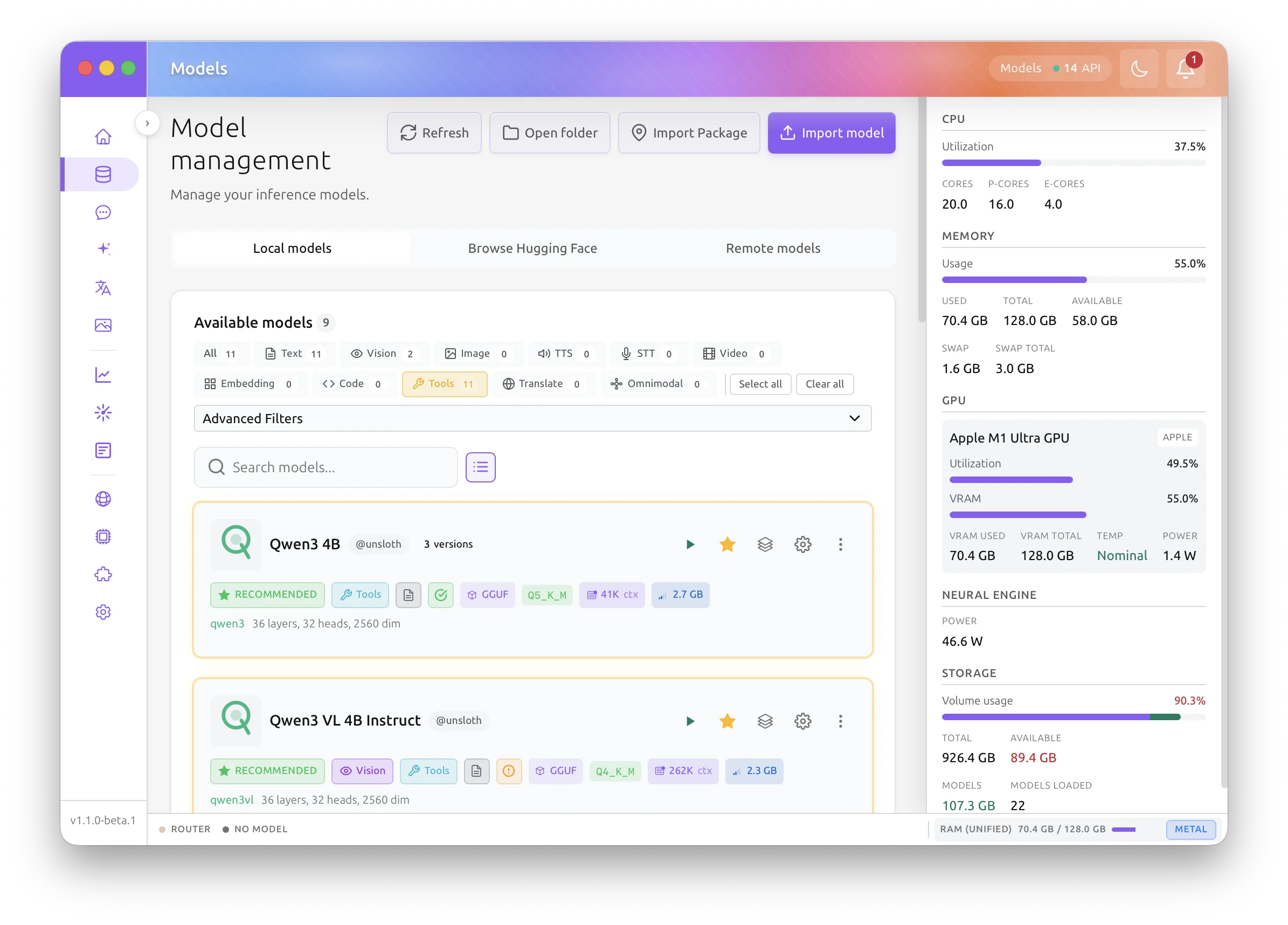This screenshot has height=925, width=1288.
Task: Open settings gear for Qwen3 VL 4B Instruct
Action: coord(802,721)
